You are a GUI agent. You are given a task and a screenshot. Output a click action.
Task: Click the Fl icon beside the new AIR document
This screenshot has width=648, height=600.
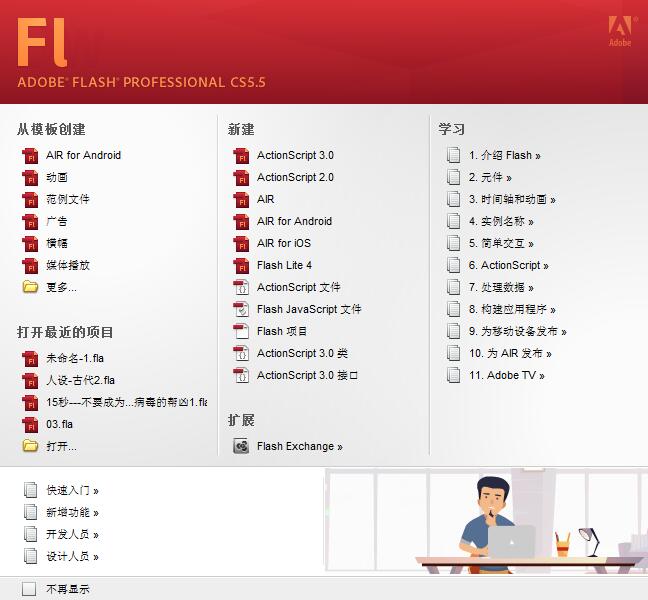pyautogui.click(x=241, y=199)
